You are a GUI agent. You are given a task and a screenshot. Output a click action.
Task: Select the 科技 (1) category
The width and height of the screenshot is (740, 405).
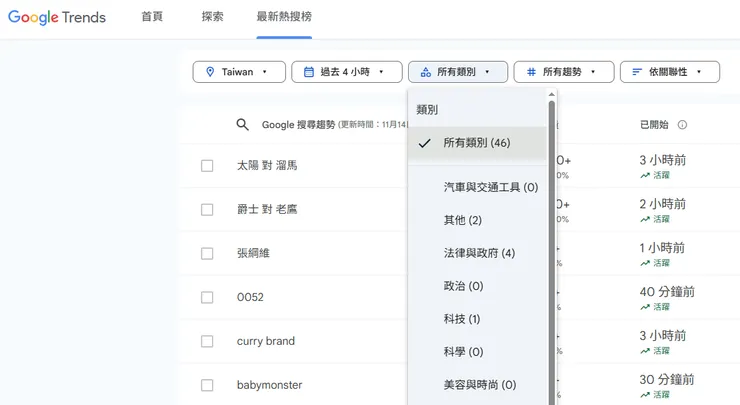click(x=477, y=319)
